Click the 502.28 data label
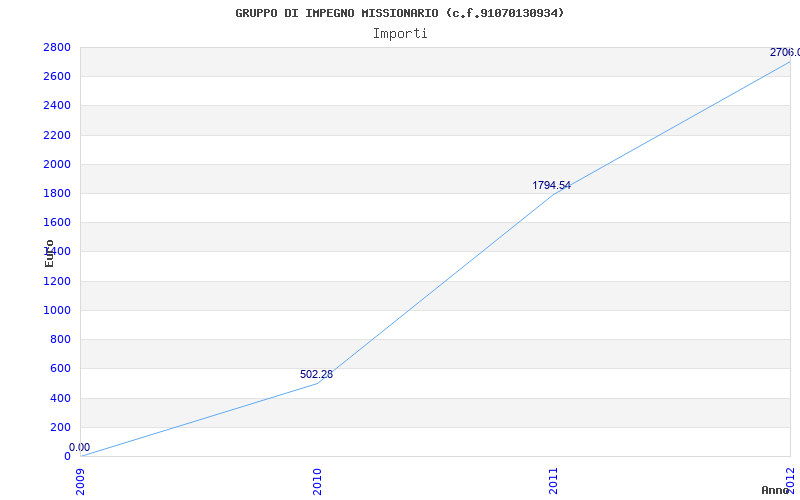The width and height of the screenshot is (800, 500). [x=316, y=374]
